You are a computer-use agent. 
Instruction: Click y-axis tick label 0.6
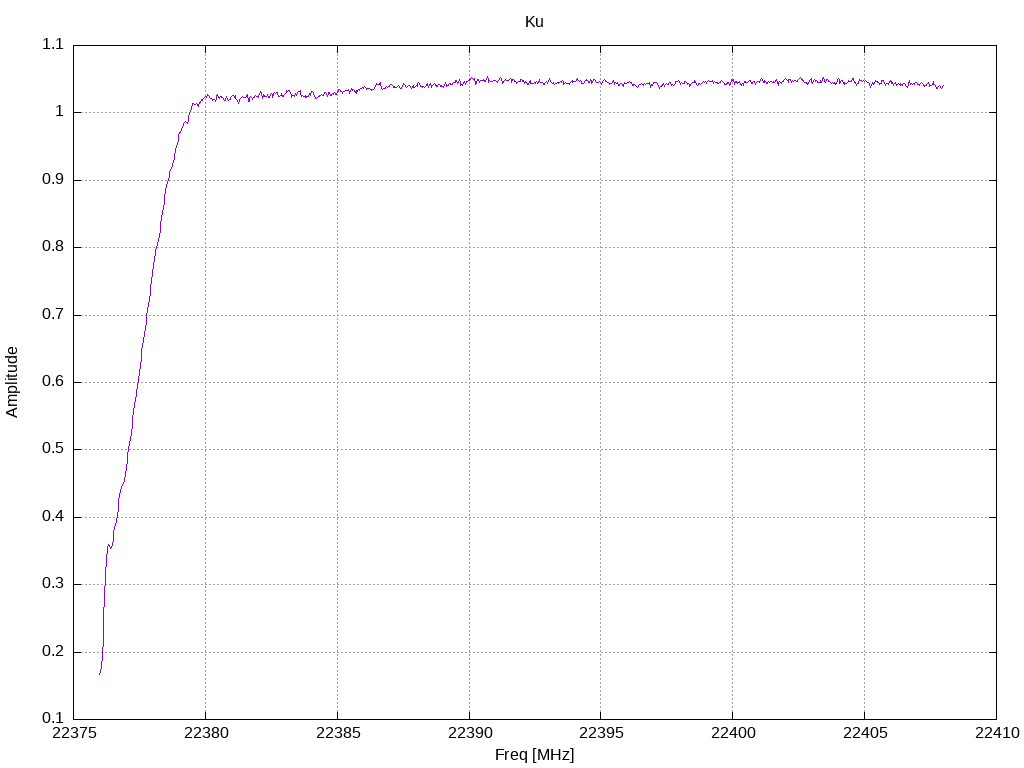[53, 382]
